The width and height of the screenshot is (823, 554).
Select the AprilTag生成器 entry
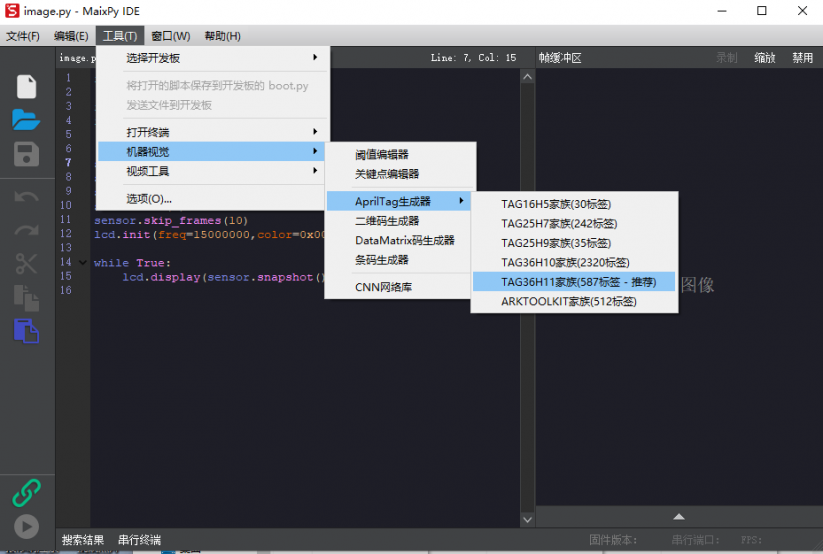pos(398,201)
